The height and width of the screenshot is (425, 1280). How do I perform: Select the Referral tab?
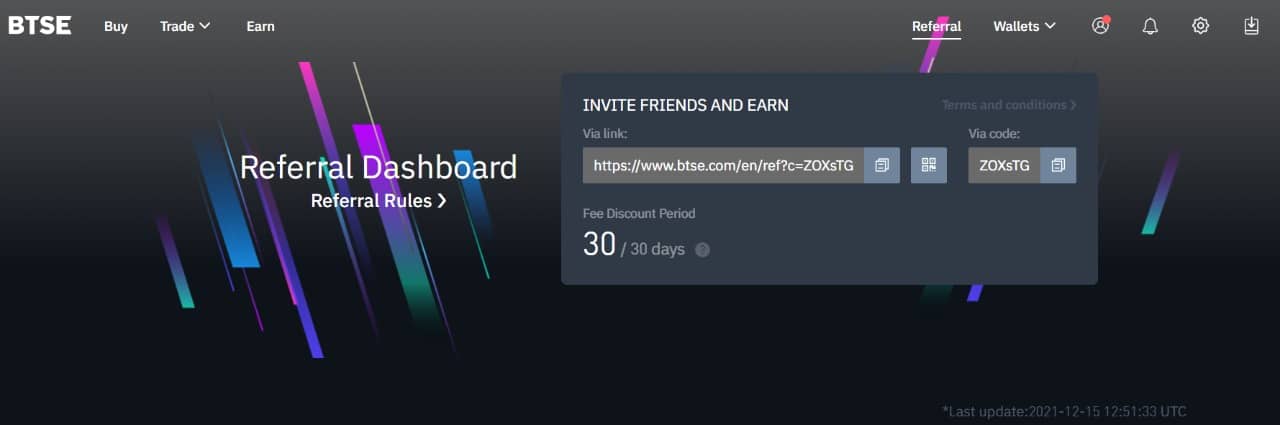pos(936,27)
